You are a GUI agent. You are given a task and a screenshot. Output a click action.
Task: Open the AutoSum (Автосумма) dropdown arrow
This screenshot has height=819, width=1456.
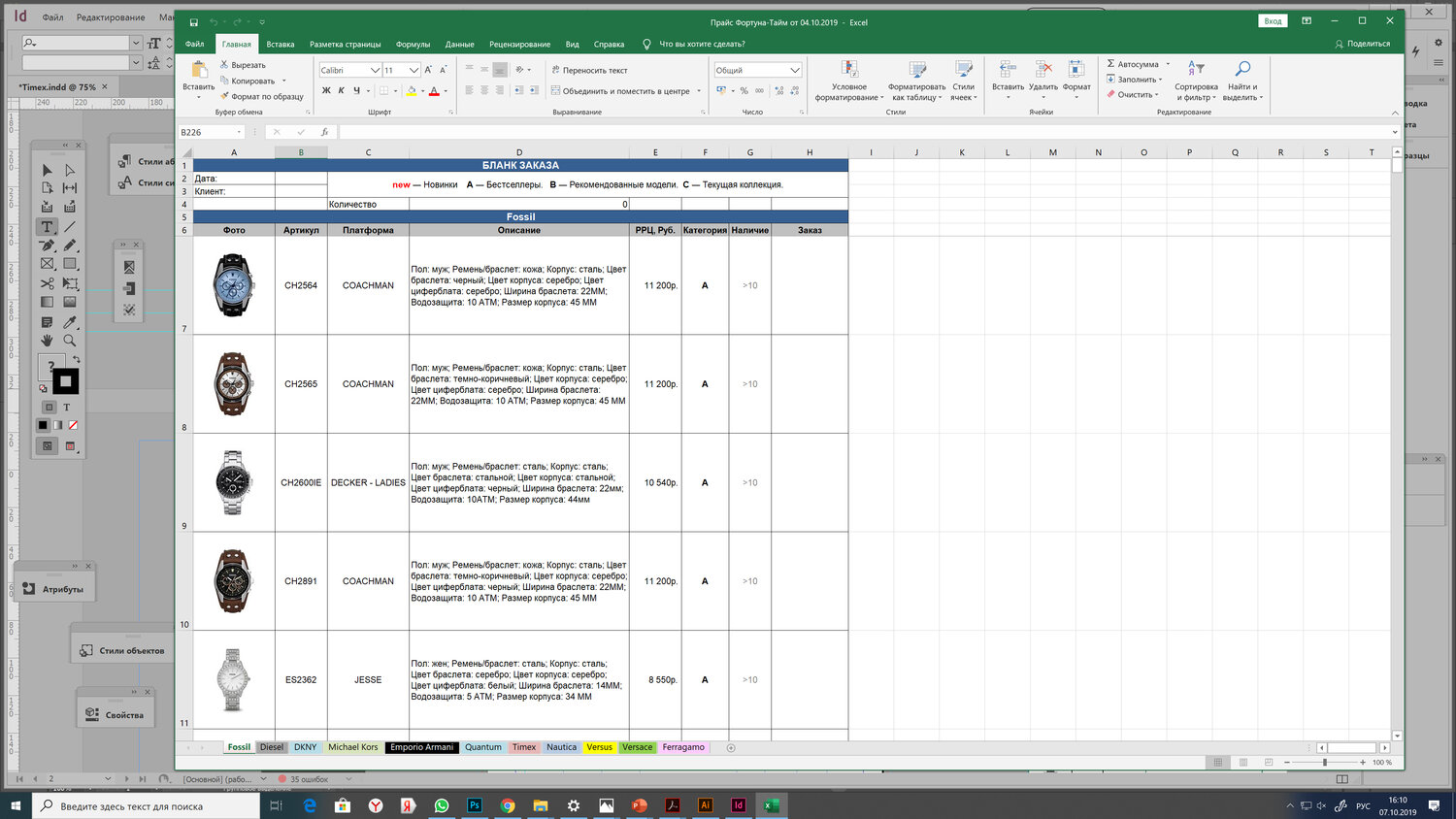(x=1168, y=64)
